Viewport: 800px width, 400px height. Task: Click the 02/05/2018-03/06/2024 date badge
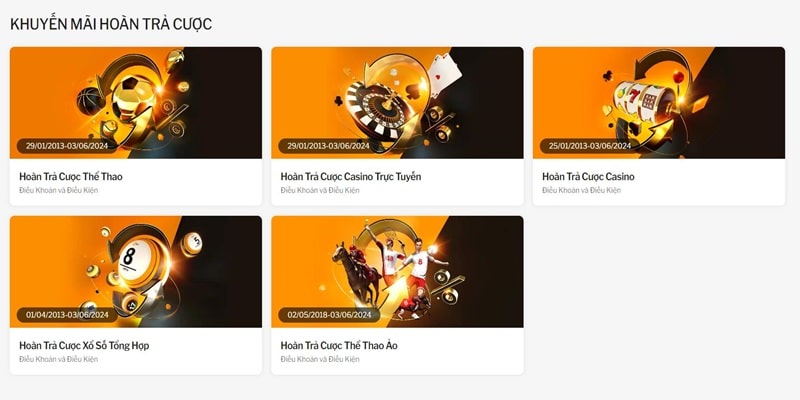point(329,315)
